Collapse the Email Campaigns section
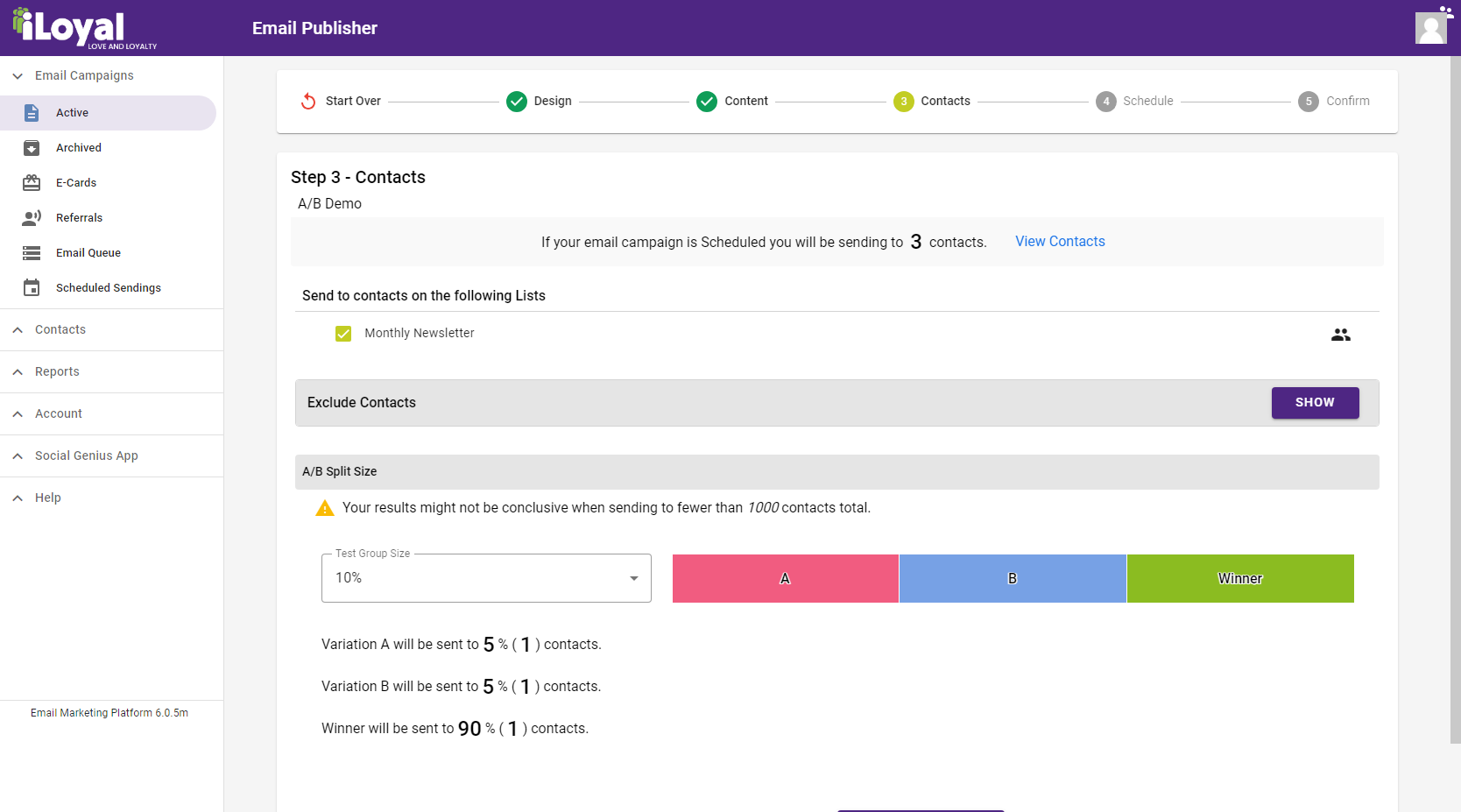Screen dimensions: 1461x812 (18, 76)
